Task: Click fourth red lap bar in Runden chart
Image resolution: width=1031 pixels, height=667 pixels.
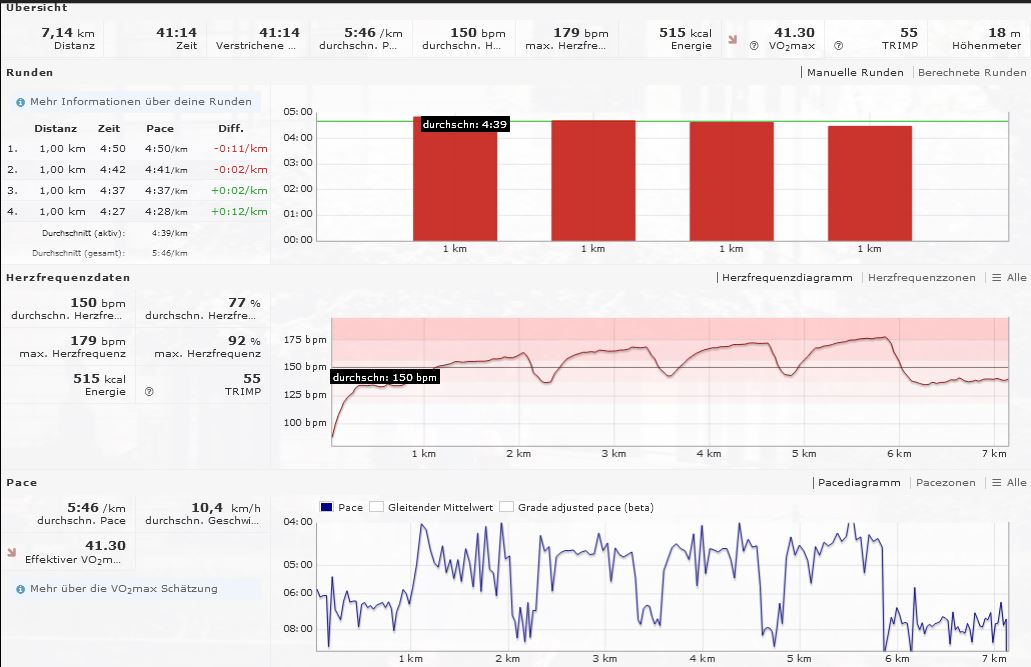Action: (x=869, y=183)
